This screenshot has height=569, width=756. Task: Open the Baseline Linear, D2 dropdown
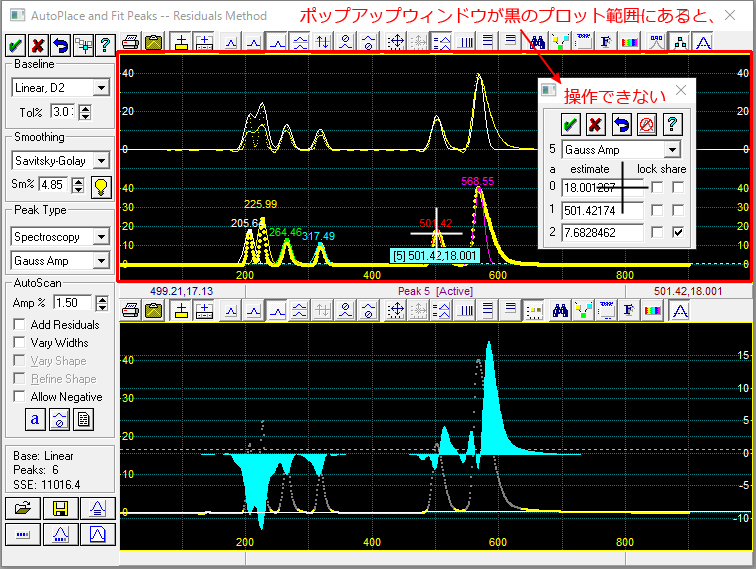pos(100,88)
